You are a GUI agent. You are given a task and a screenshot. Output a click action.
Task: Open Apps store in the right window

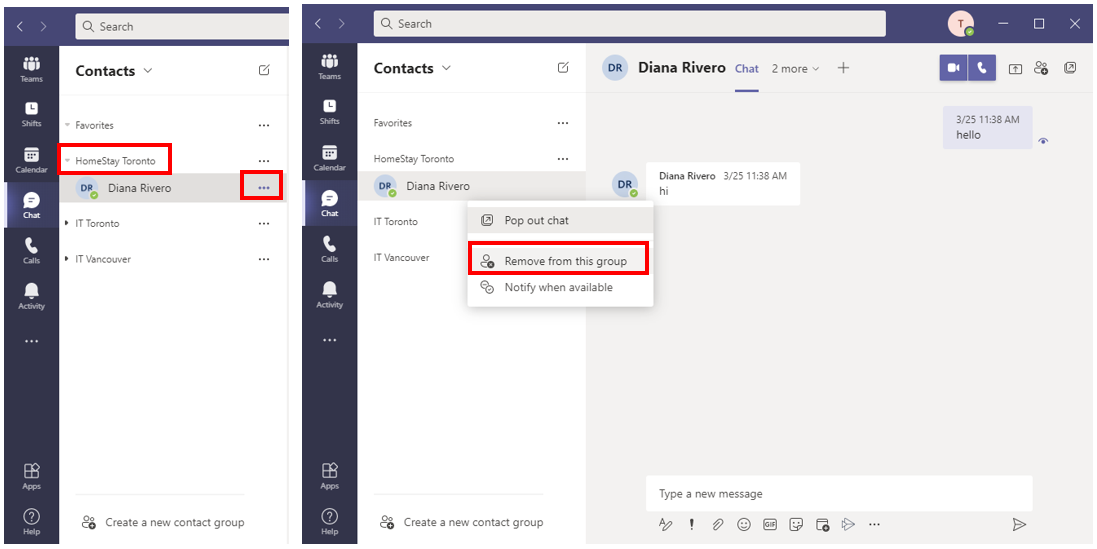(x=330, y=476)
